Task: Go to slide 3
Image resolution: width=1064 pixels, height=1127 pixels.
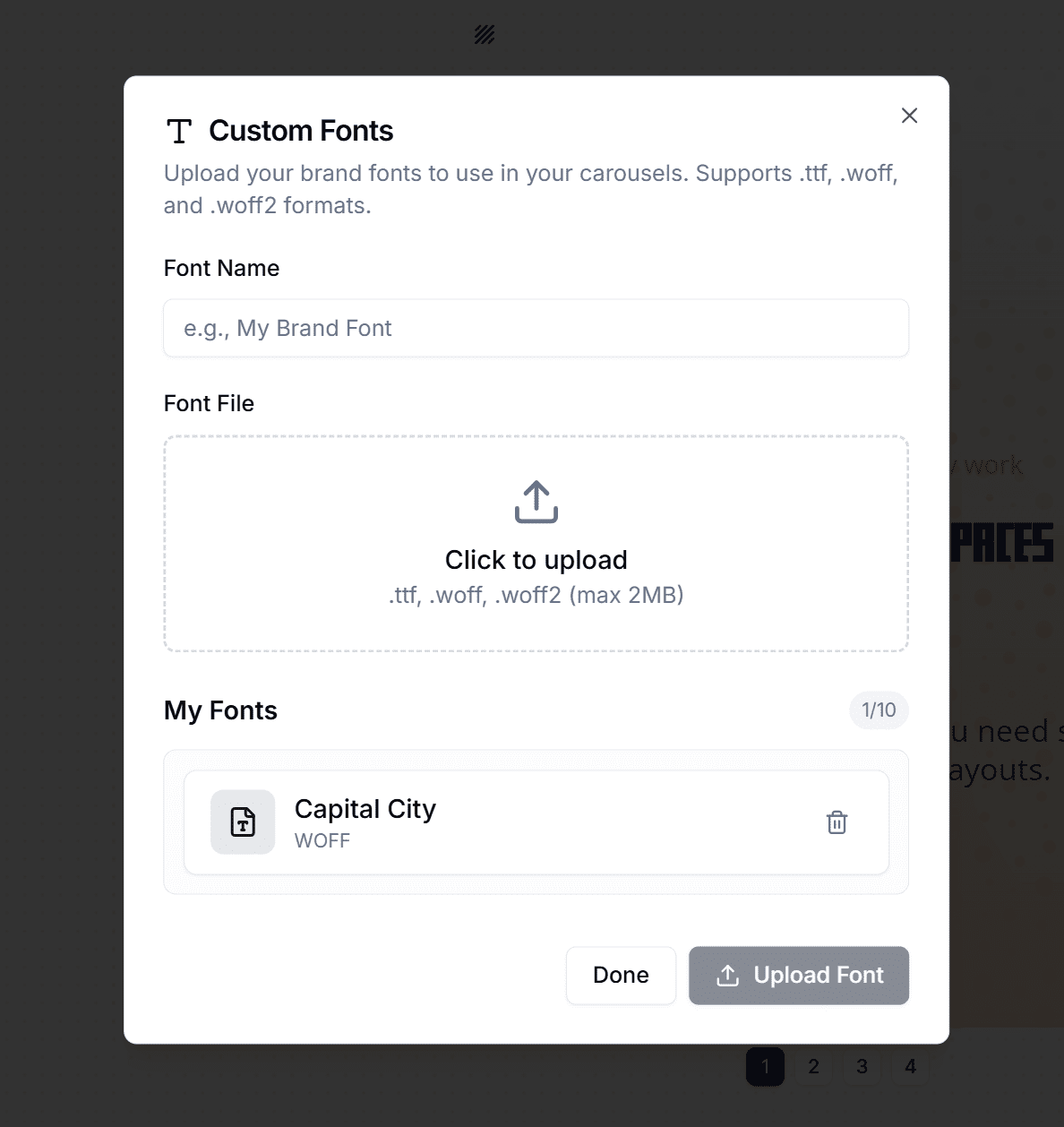Action: (x=862, y=1066)
